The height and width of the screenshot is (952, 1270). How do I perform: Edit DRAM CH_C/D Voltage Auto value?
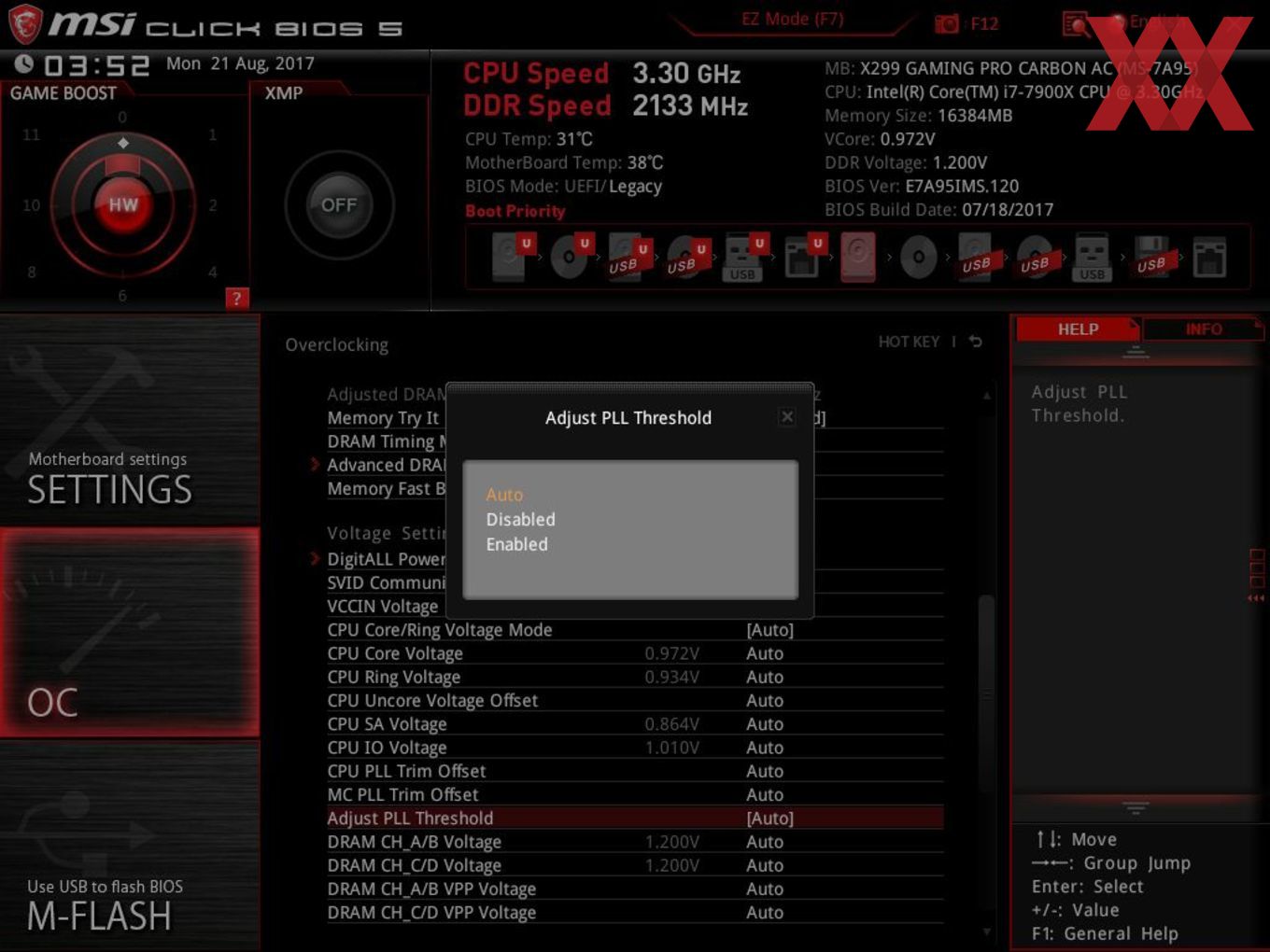click(764, 865)
